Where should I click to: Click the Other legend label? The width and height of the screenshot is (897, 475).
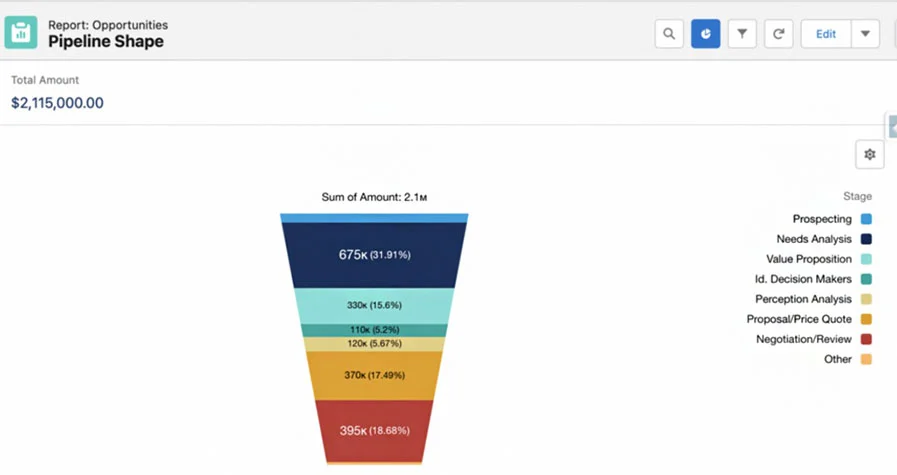tap(838, 359)
